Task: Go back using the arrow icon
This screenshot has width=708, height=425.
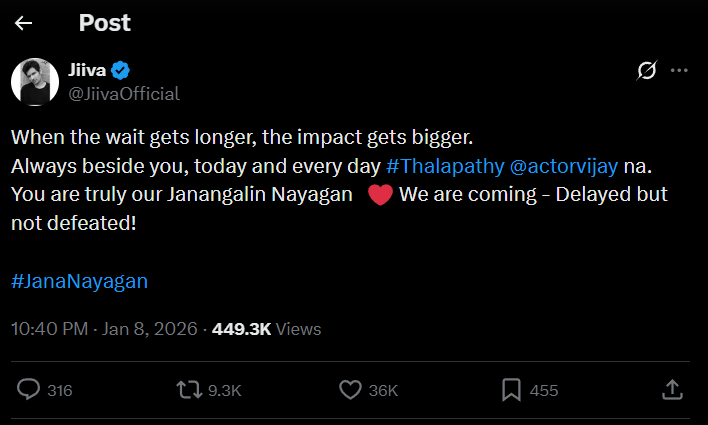Action: [24, 22]
